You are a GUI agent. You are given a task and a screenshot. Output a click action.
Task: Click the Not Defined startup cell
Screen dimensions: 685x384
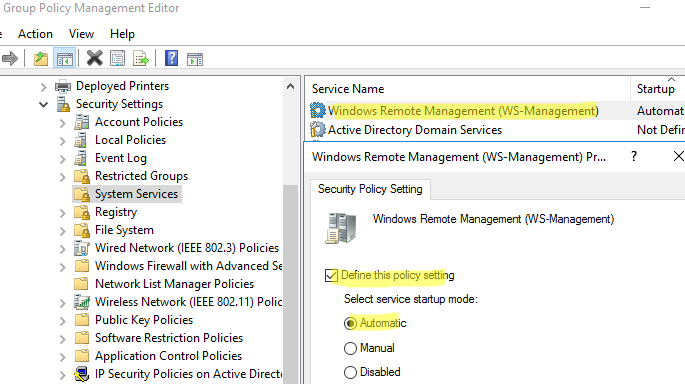point(660,130)
